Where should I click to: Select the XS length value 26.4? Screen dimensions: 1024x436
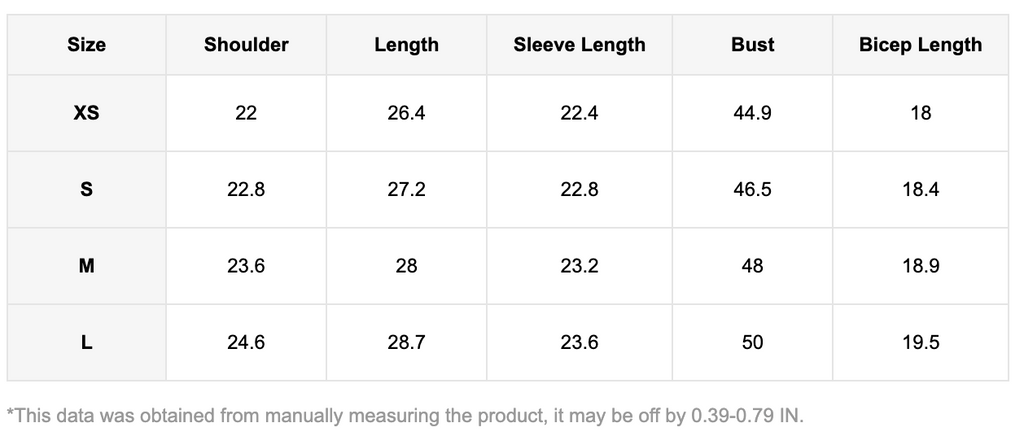pyautogui.click(x=406, y=113)
